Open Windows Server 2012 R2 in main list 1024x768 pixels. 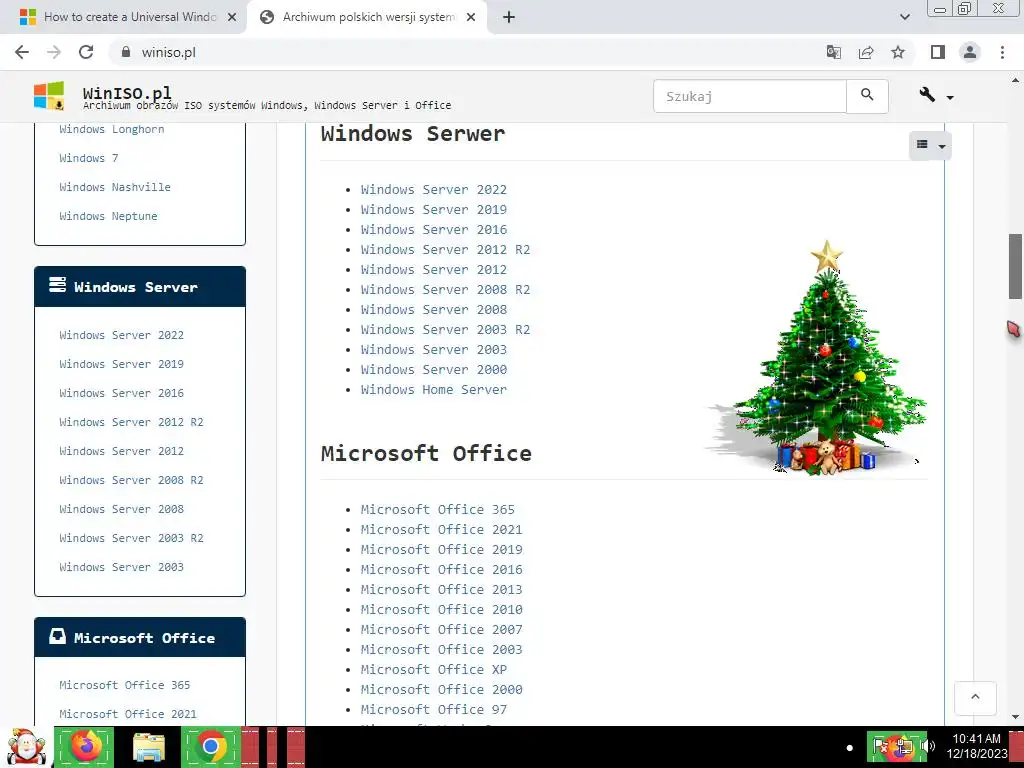(x=445, y=249)
